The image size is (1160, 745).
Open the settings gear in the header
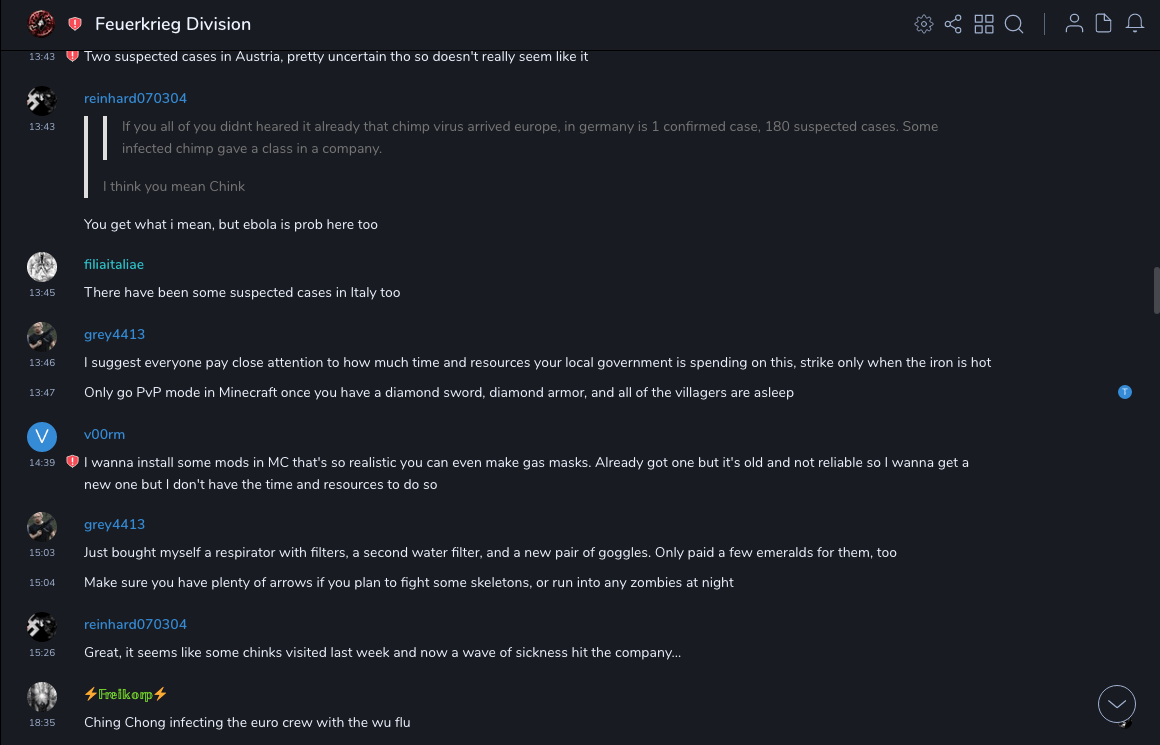coord(923,24)
